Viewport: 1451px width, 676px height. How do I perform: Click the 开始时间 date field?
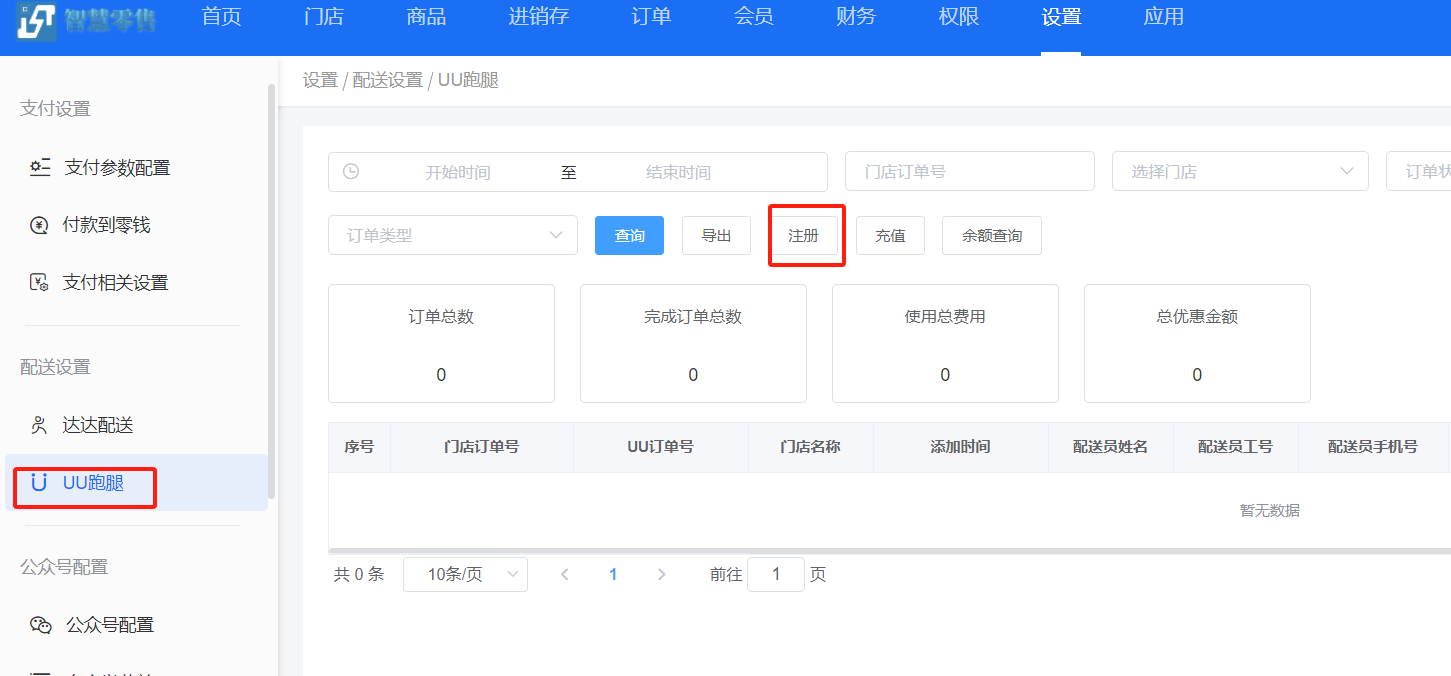coord(458,172)
